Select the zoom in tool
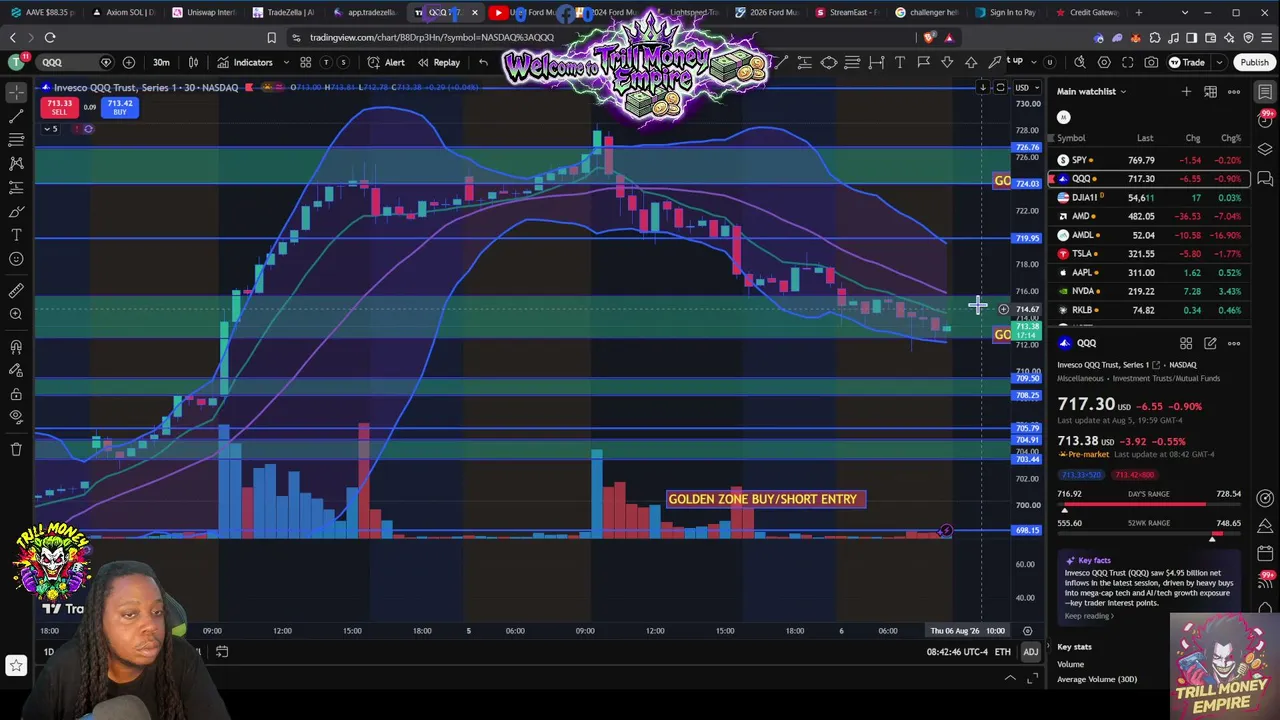Screen dimensions: 1280x720 (x=16, y=315)
